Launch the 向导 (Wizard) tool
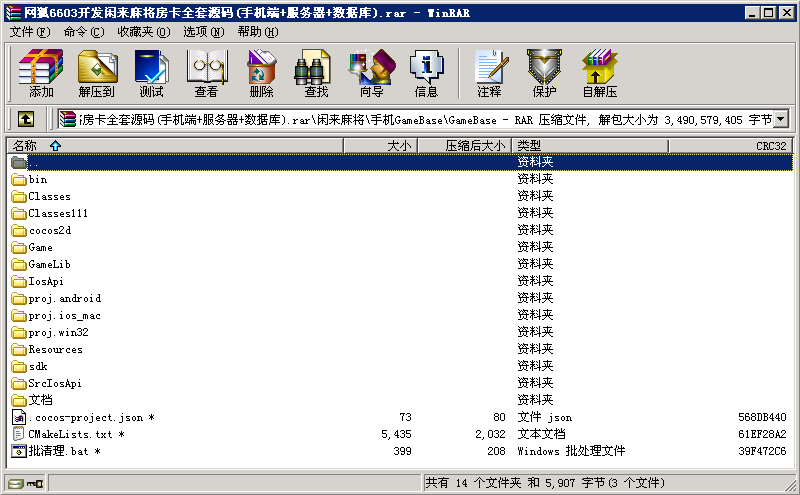The width and height of the screenshot is (800, 495). coord(371,73)
